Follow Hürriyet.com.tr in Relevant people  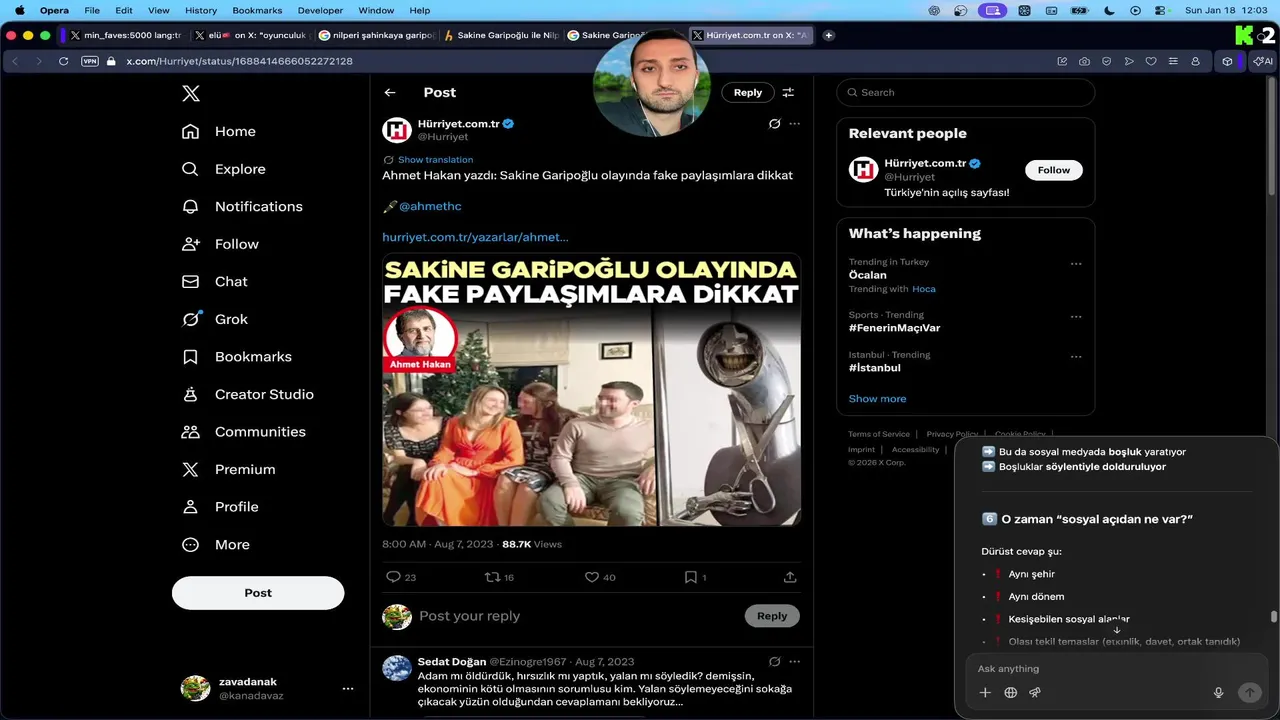pyautogui.click(x=1053, y=170)
